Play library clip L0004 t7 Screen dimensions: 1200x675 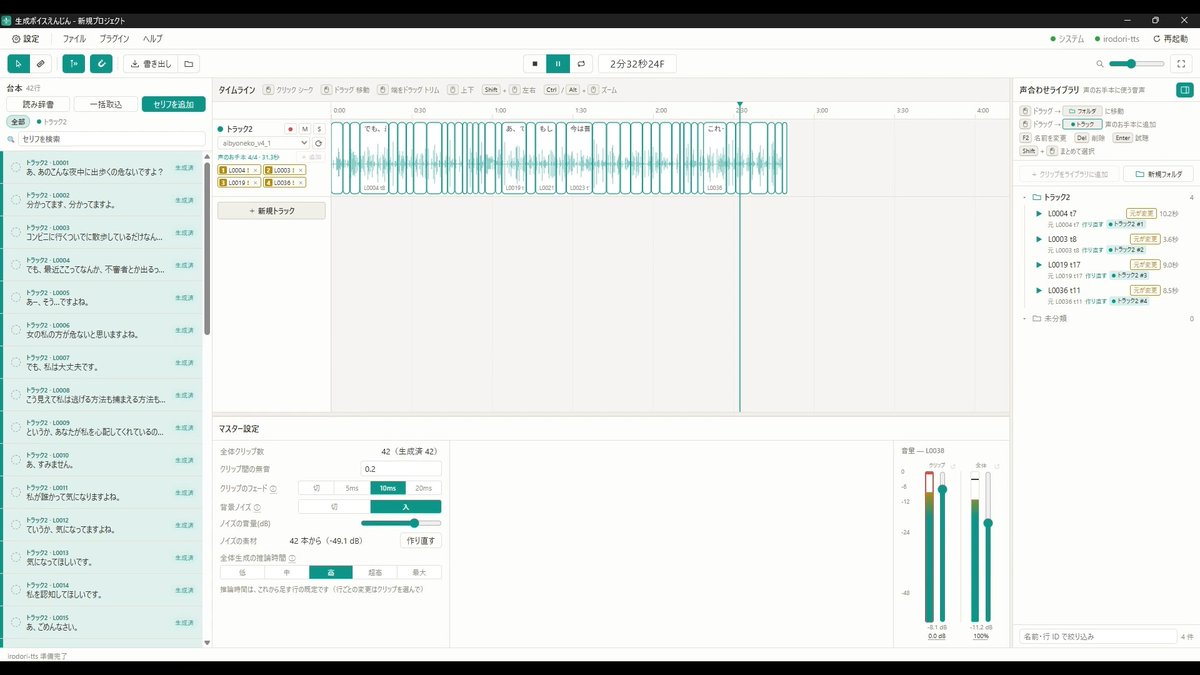click(x=1039, y=213)
